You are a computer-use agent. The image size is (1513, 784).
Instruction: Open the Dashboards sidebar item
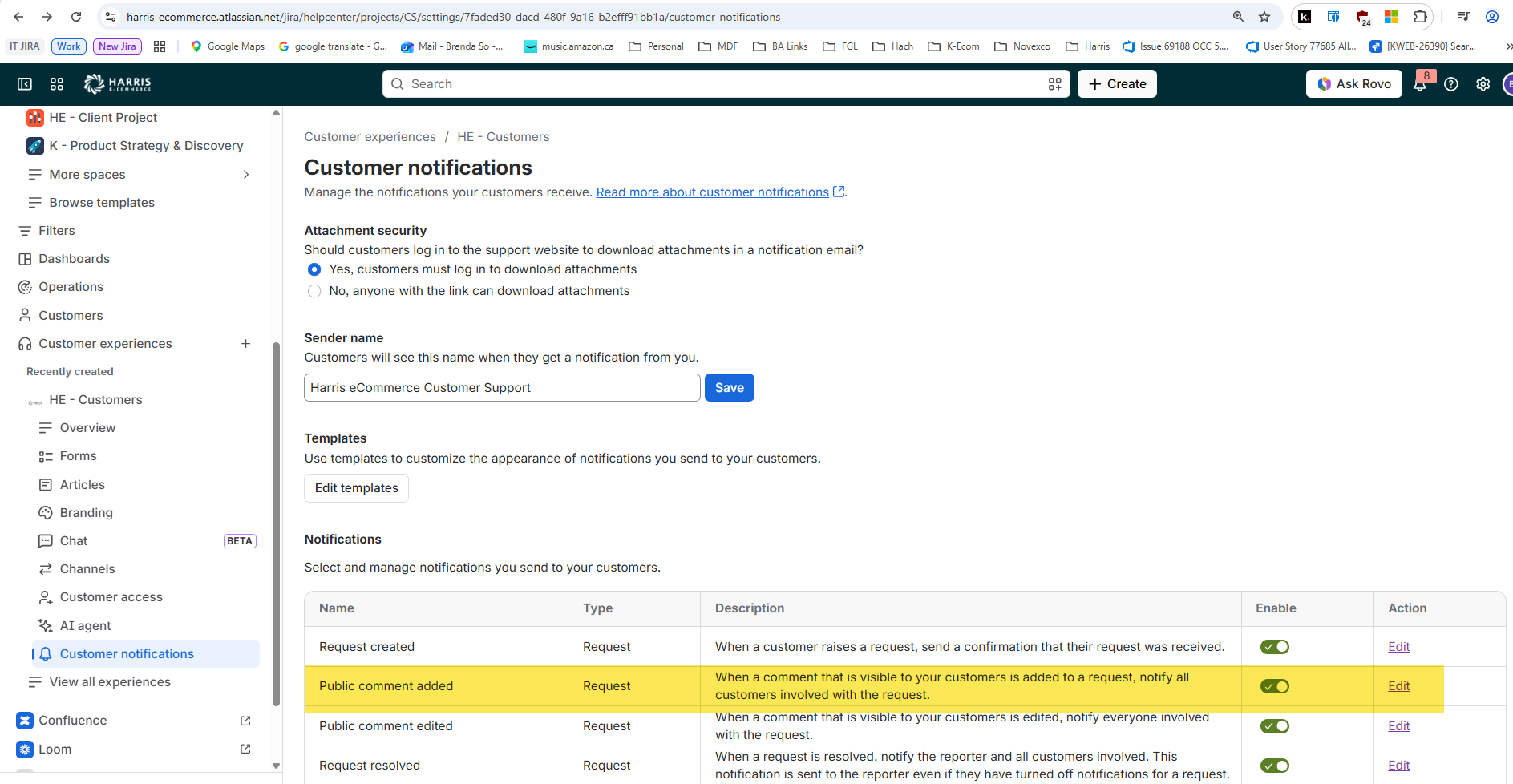tap(74, 259)
